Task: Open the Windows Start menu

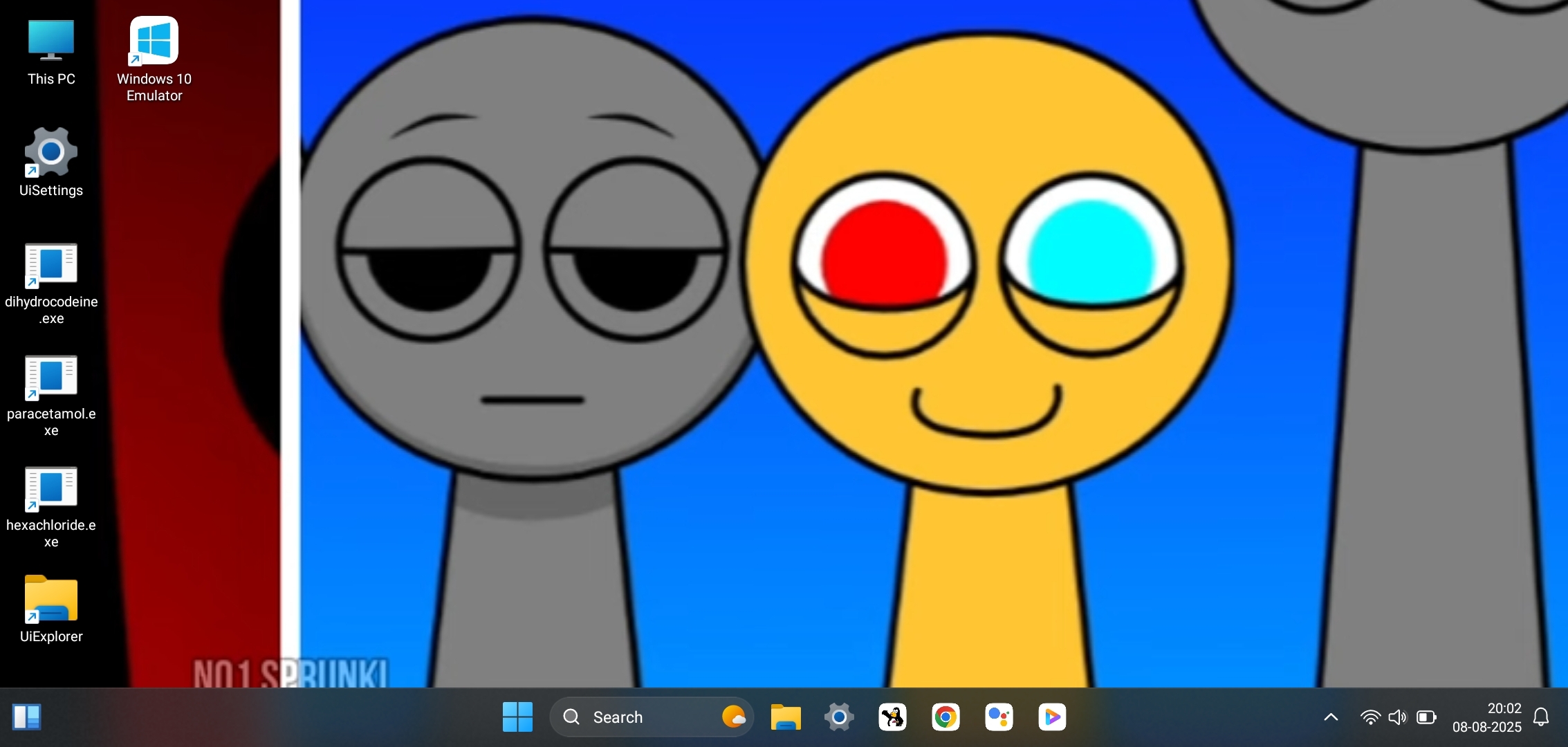Action: click(x=517, y=717)
